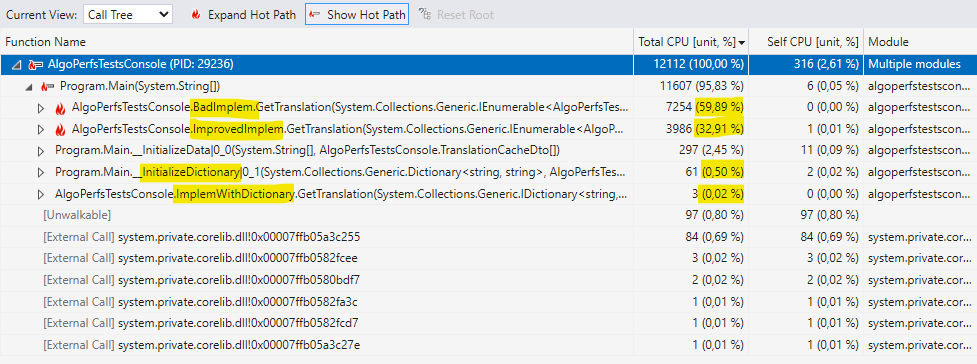Click Self CPU value 97 (0,80 %)
Viewport: 977px width, 364px height.
(829, 216)
